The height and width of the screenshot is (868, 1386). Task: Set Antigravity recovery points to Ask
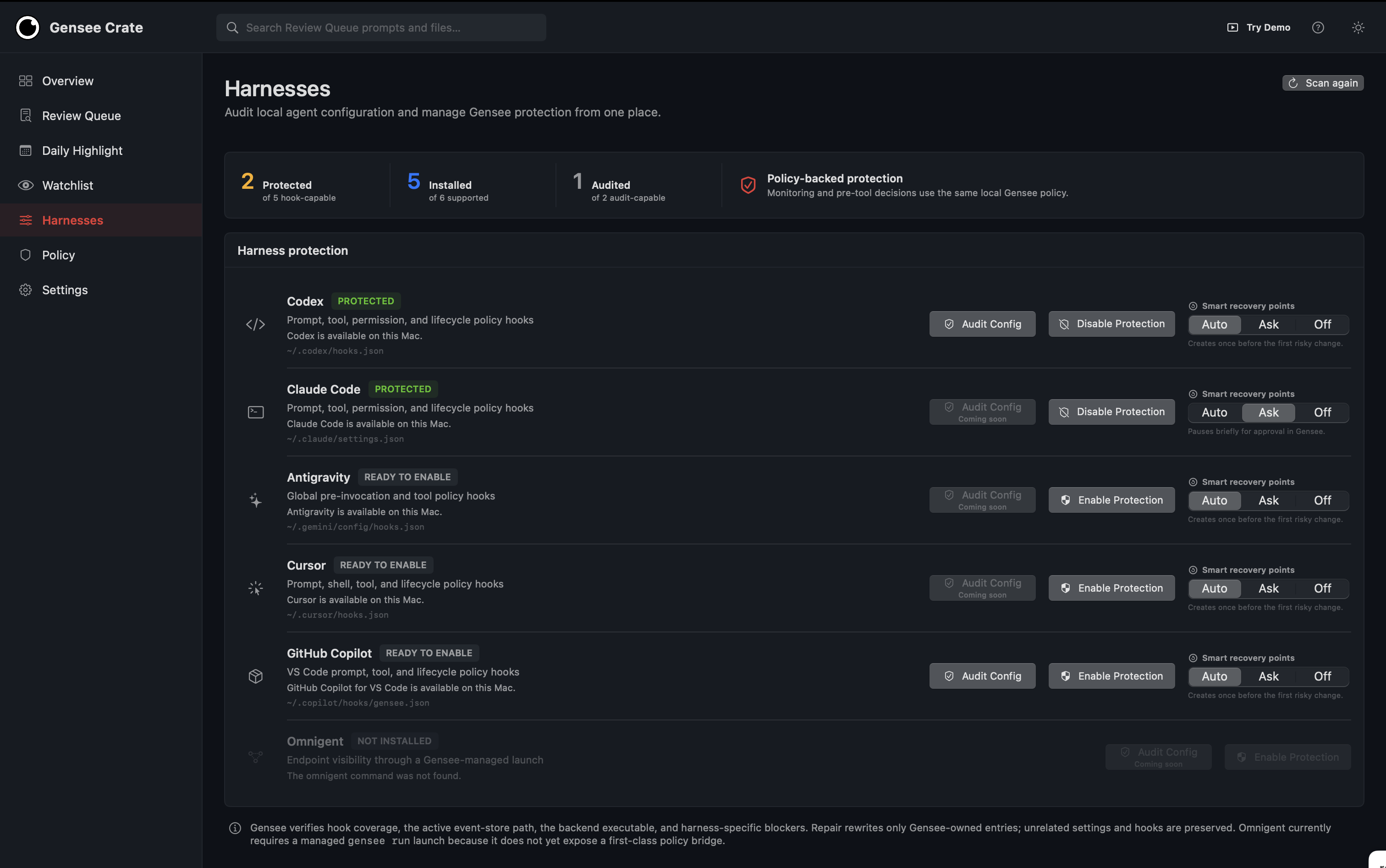(x=1268, y=500)
